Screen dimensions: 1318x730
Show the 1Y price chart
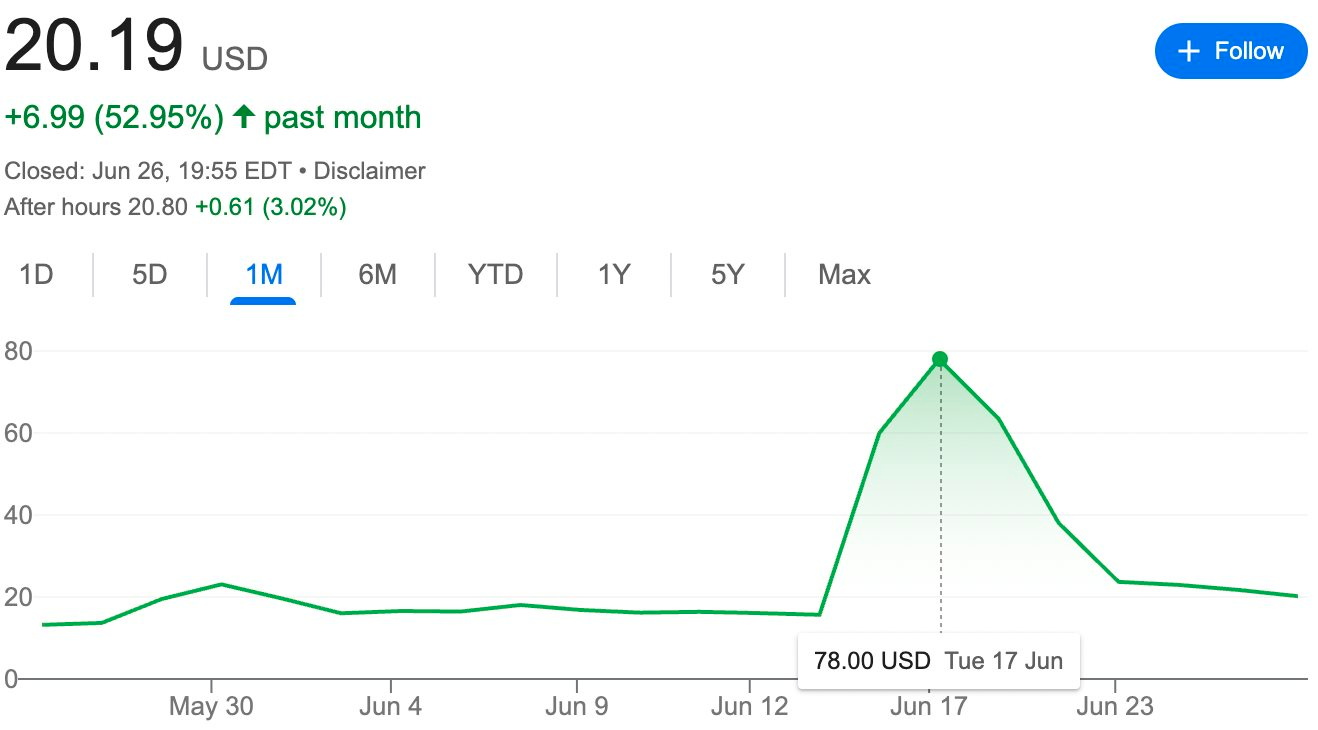(x=613, y=274)
